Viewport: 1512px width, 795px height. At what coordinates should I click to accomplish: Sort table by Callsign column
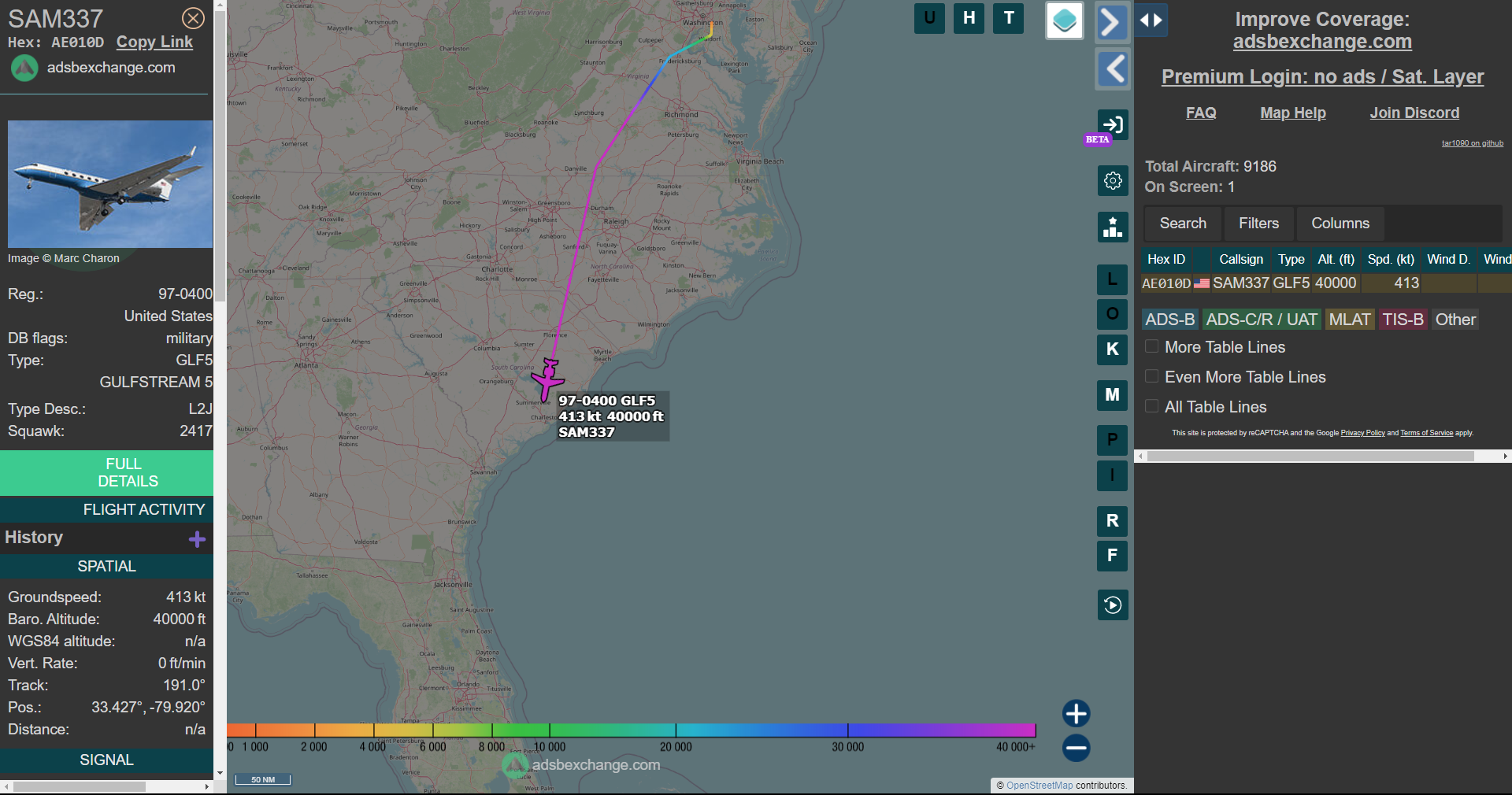pos(1241,259)
